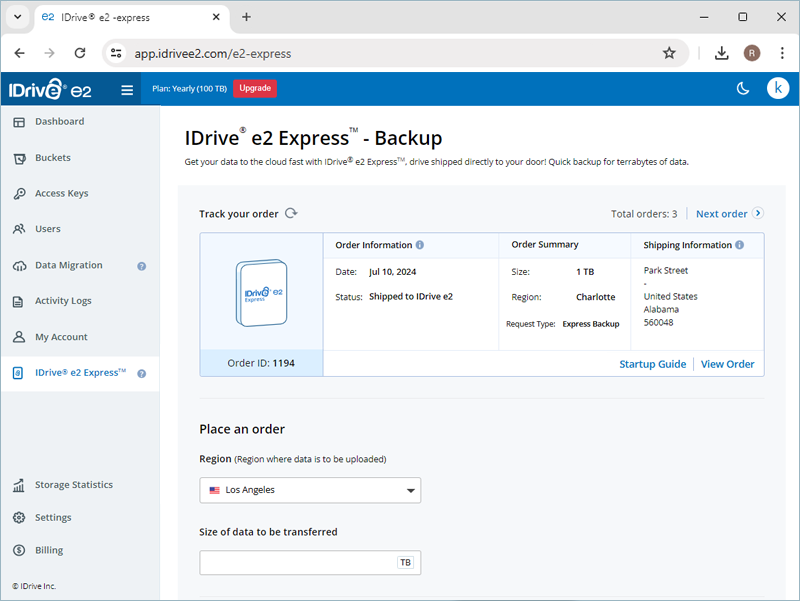Click the 'Jul 10, 2024' order date

[392, 272]
